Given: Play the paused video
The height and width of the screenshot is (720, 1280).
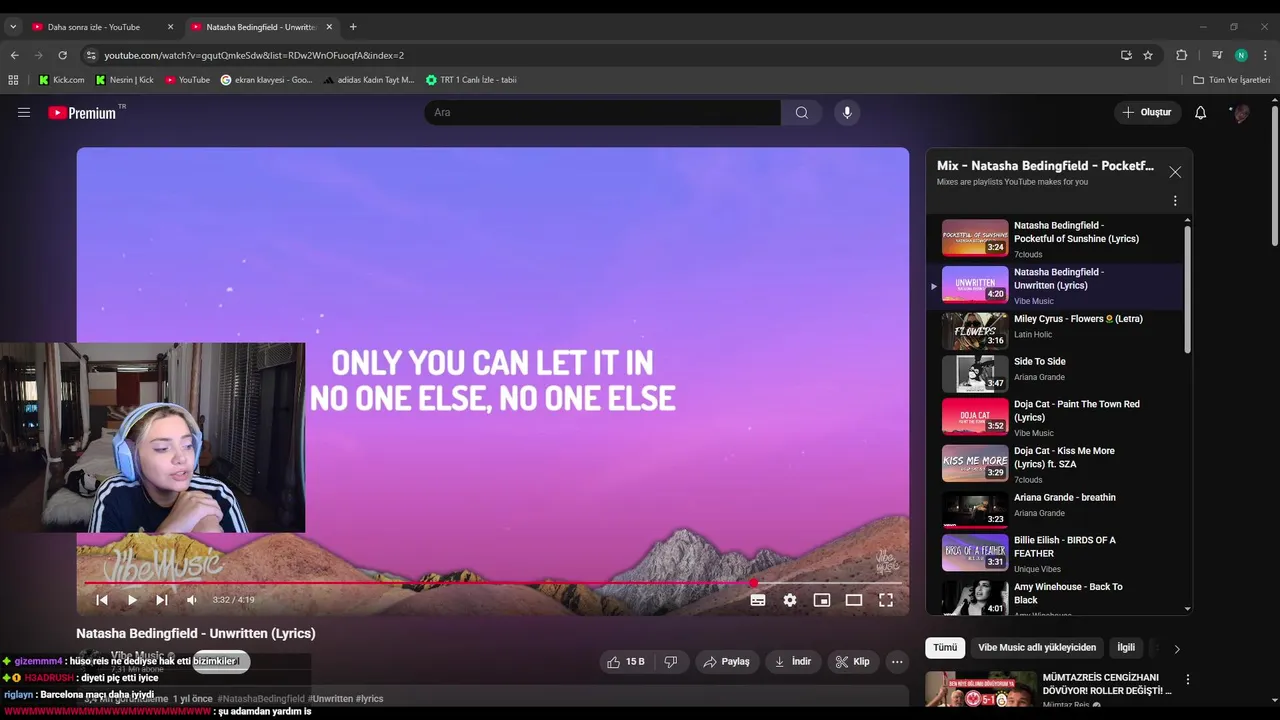Looking at the screenshot, I should click(131, 600).
